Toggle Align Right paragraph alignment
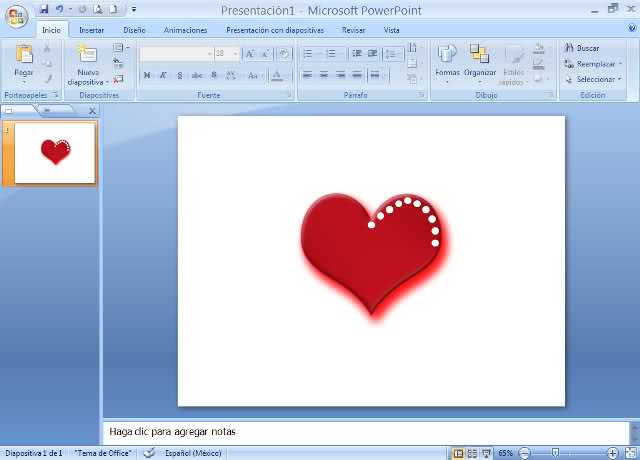 pos(340,75)
